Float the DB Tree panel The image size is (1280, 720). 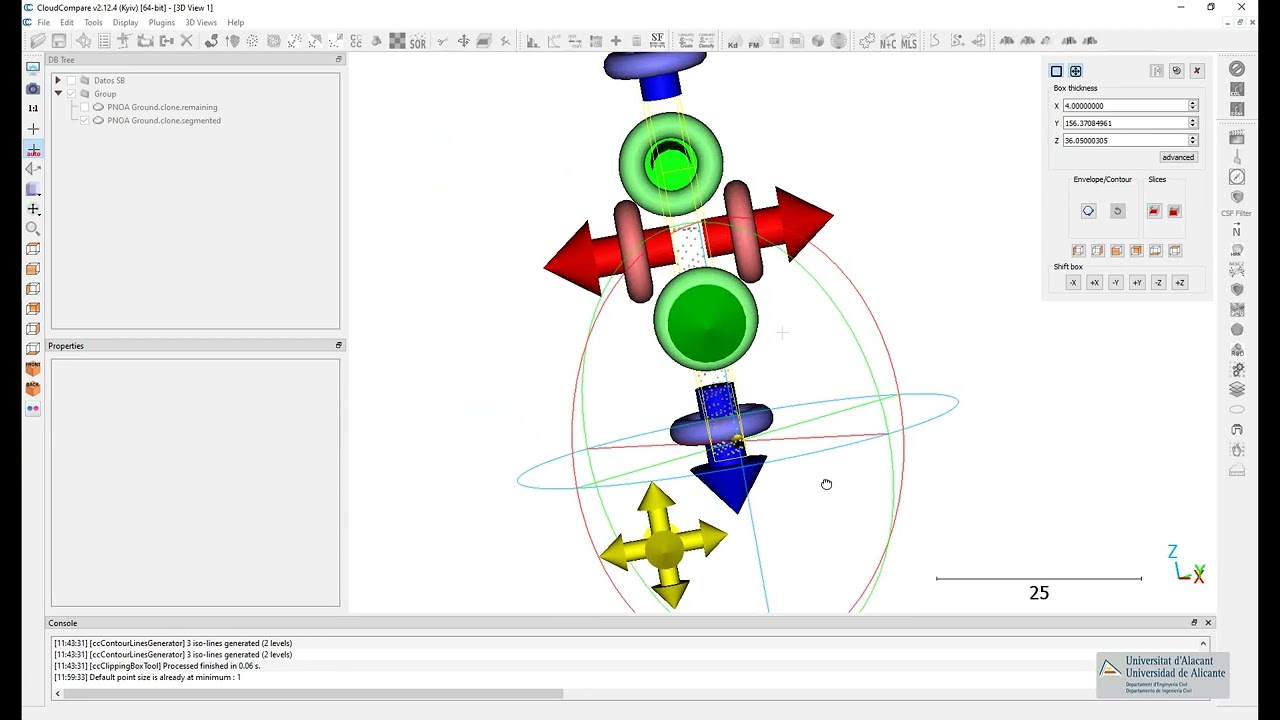pyautogui.click(x=338, y=60)
